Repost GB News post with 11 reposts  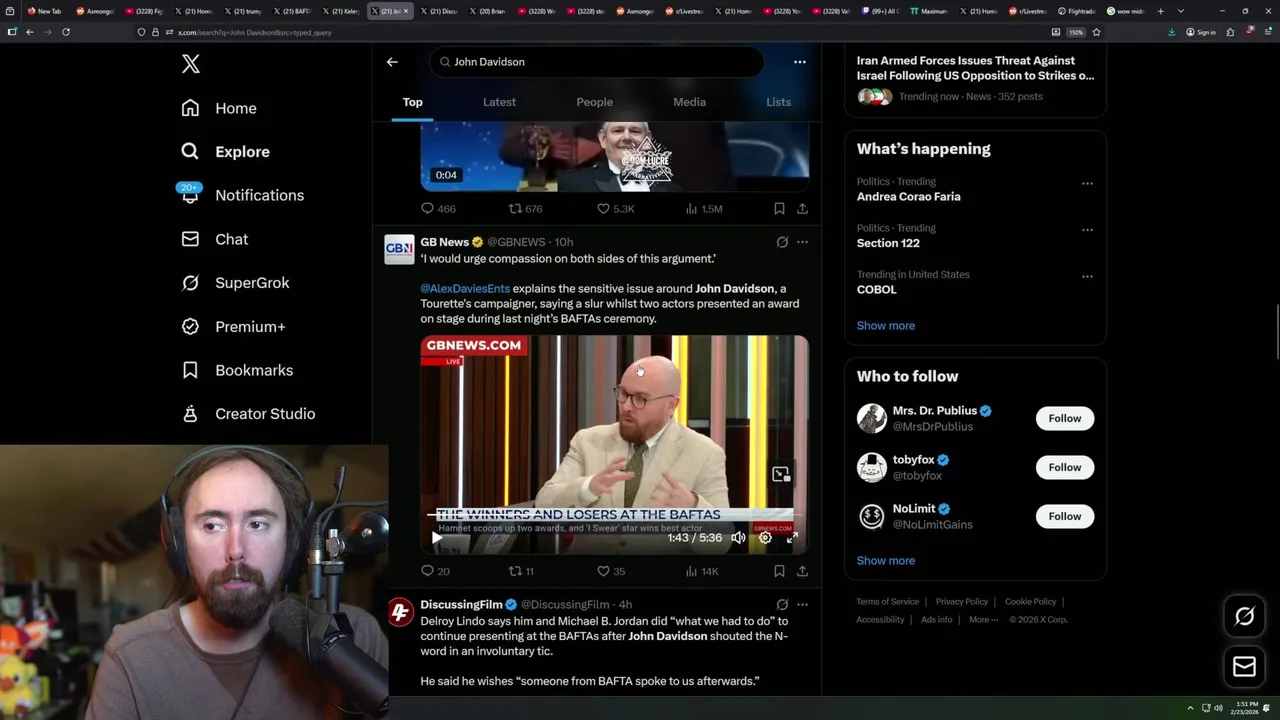pos(521,571)
